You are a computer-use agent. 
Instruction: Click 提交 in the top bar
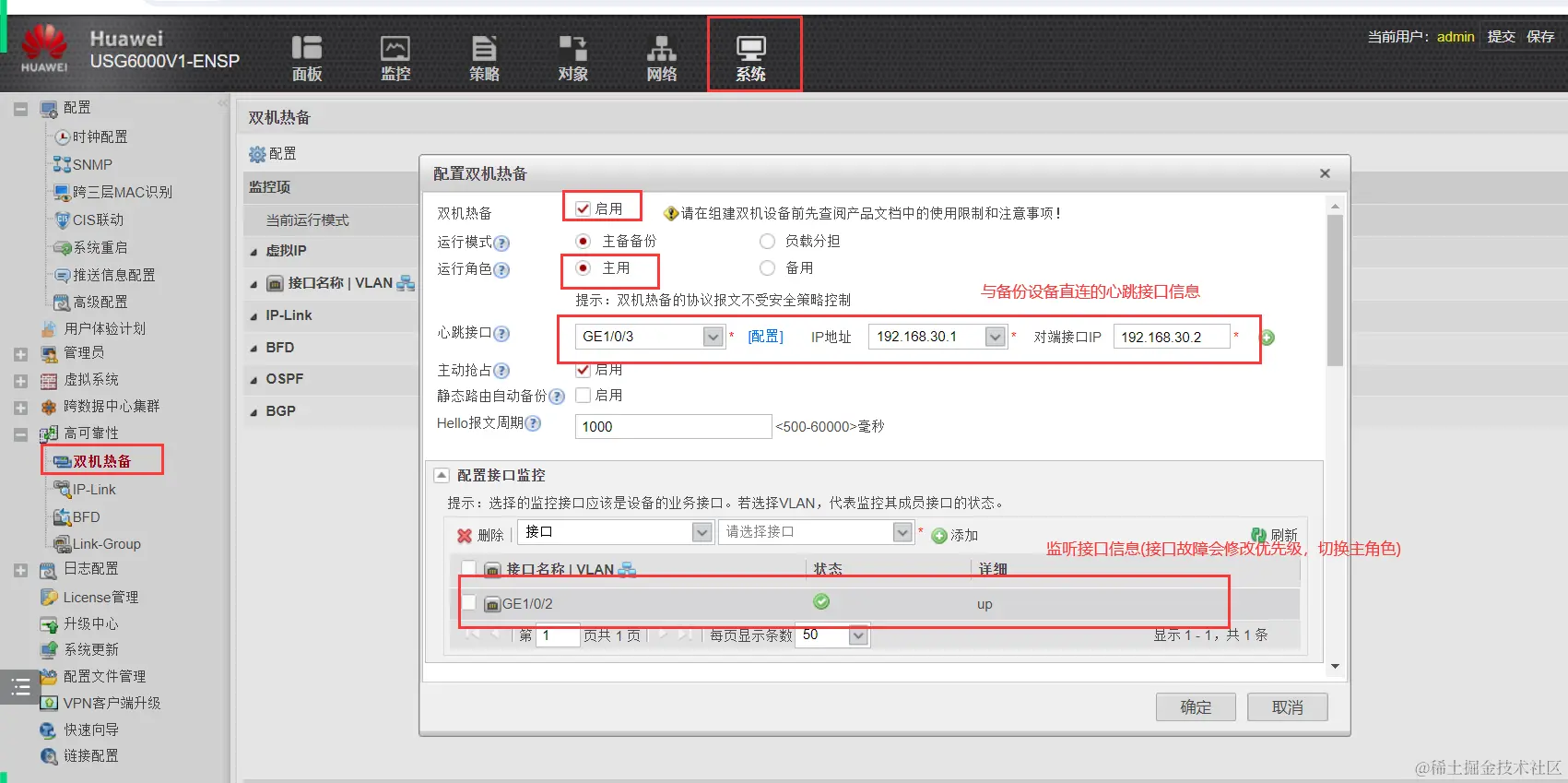coord(1501,37)
